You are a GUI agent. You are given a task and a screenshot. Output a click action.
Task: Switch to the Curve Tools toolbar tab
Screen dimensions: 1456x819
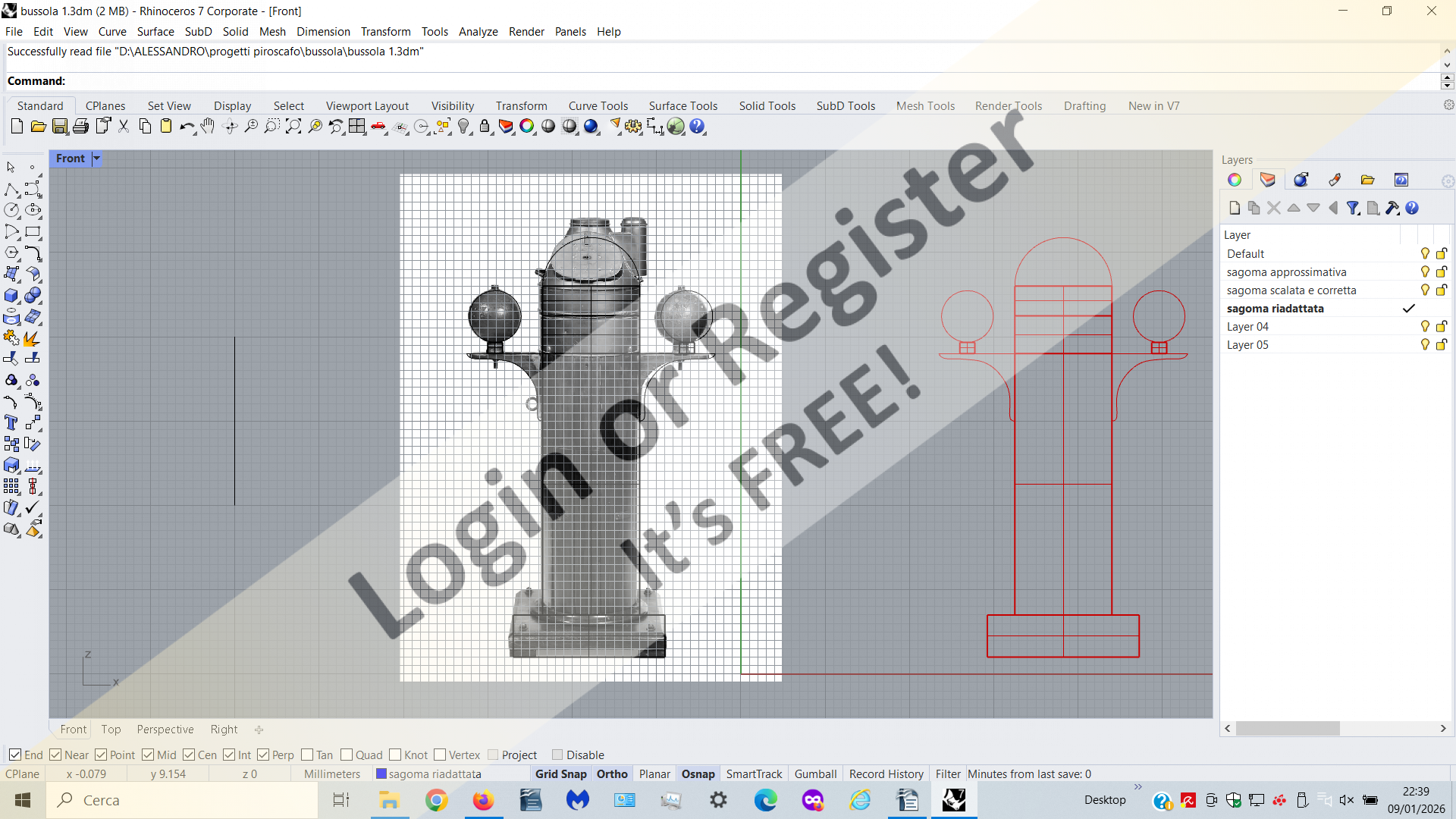click(x=598, y=105)
